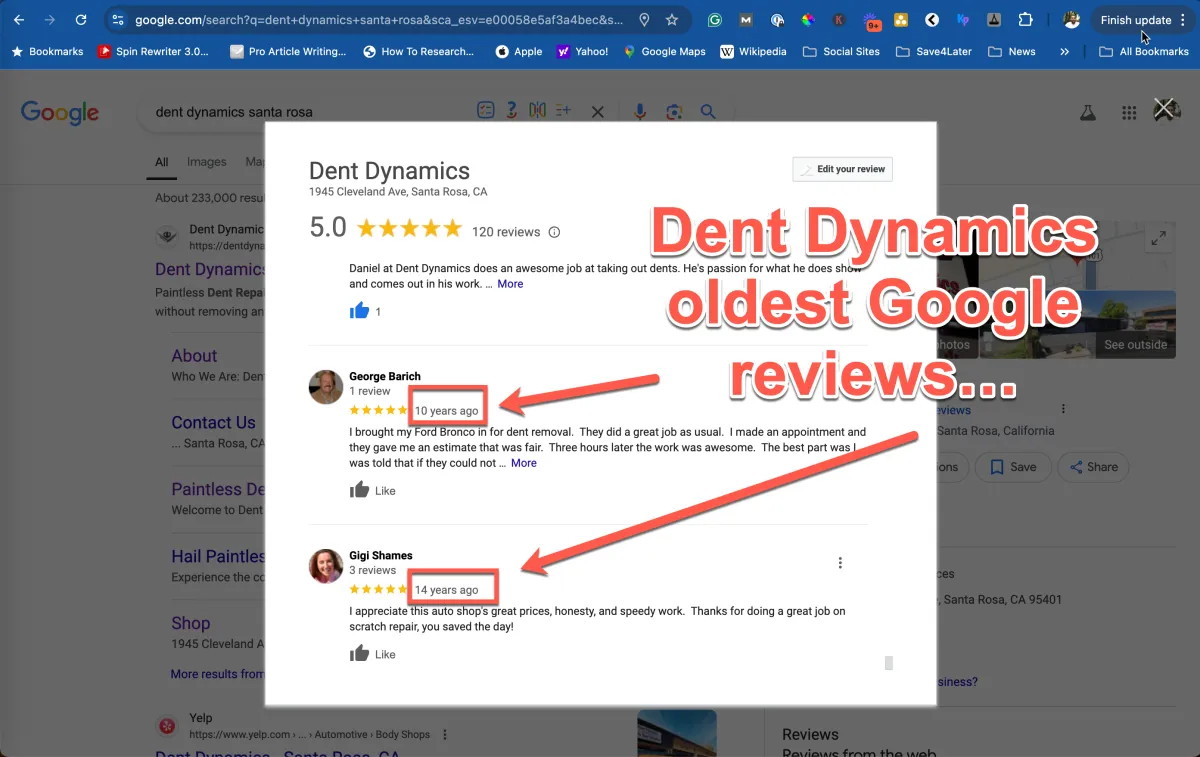Open Google Maps bookmark
This screenshot has height=757, width=1200.
[x=664, y=51]
